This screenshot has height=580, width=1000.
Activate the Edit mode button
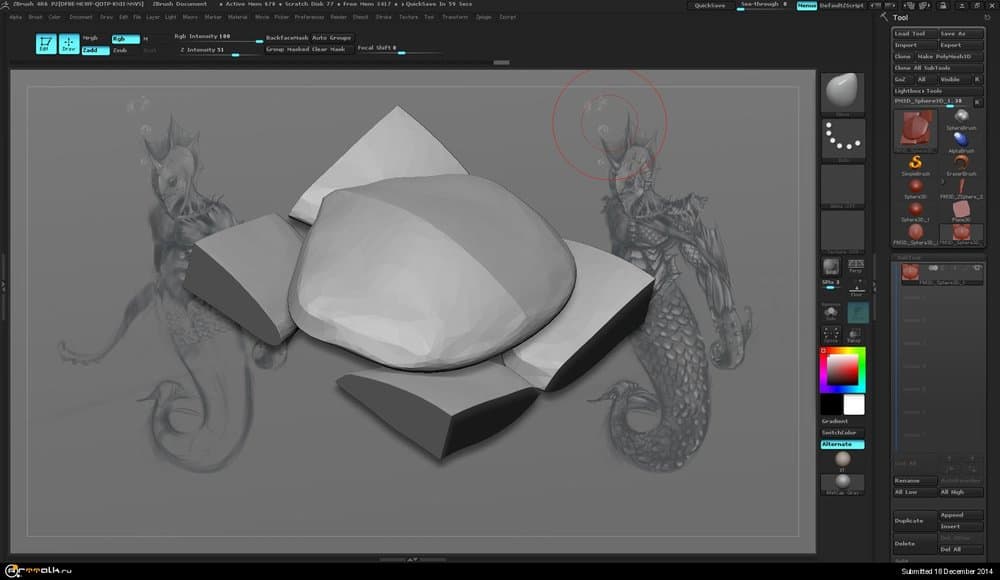point(46,43)
